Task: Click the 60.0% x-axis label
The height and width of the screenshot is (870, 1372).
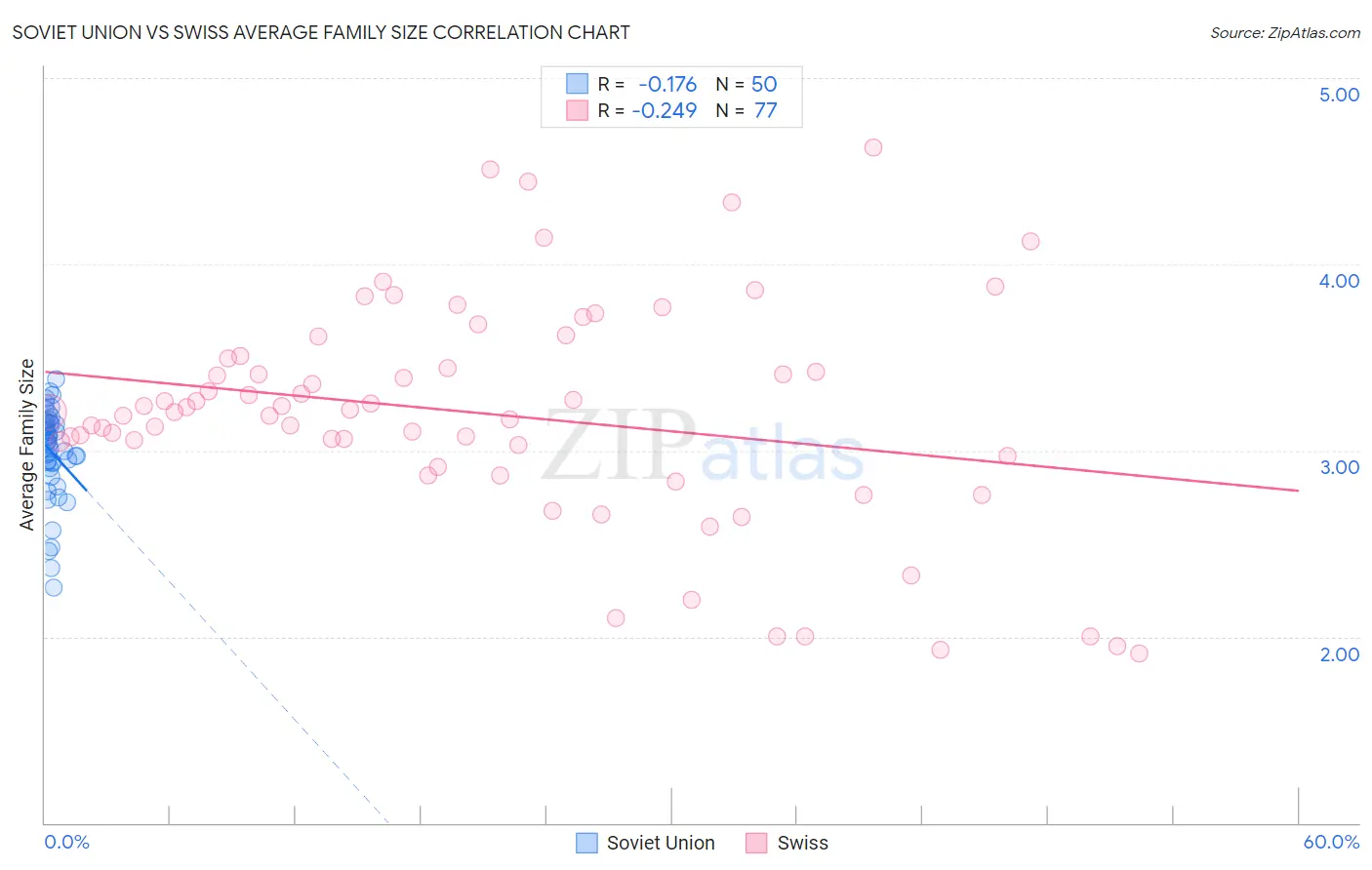Action: tap(1331, 842)
